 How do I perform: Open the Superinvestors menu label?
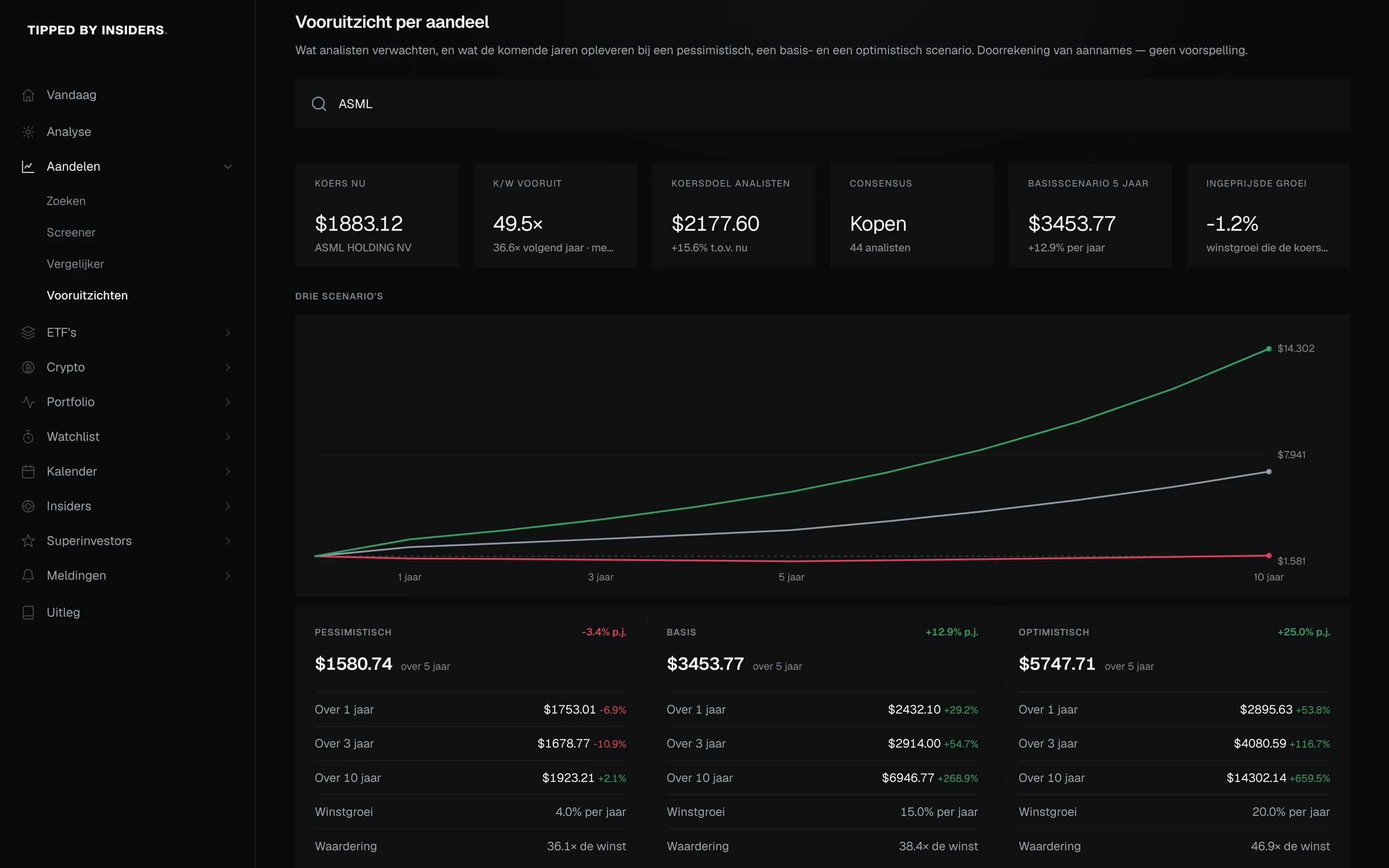[x=89, y=541]
